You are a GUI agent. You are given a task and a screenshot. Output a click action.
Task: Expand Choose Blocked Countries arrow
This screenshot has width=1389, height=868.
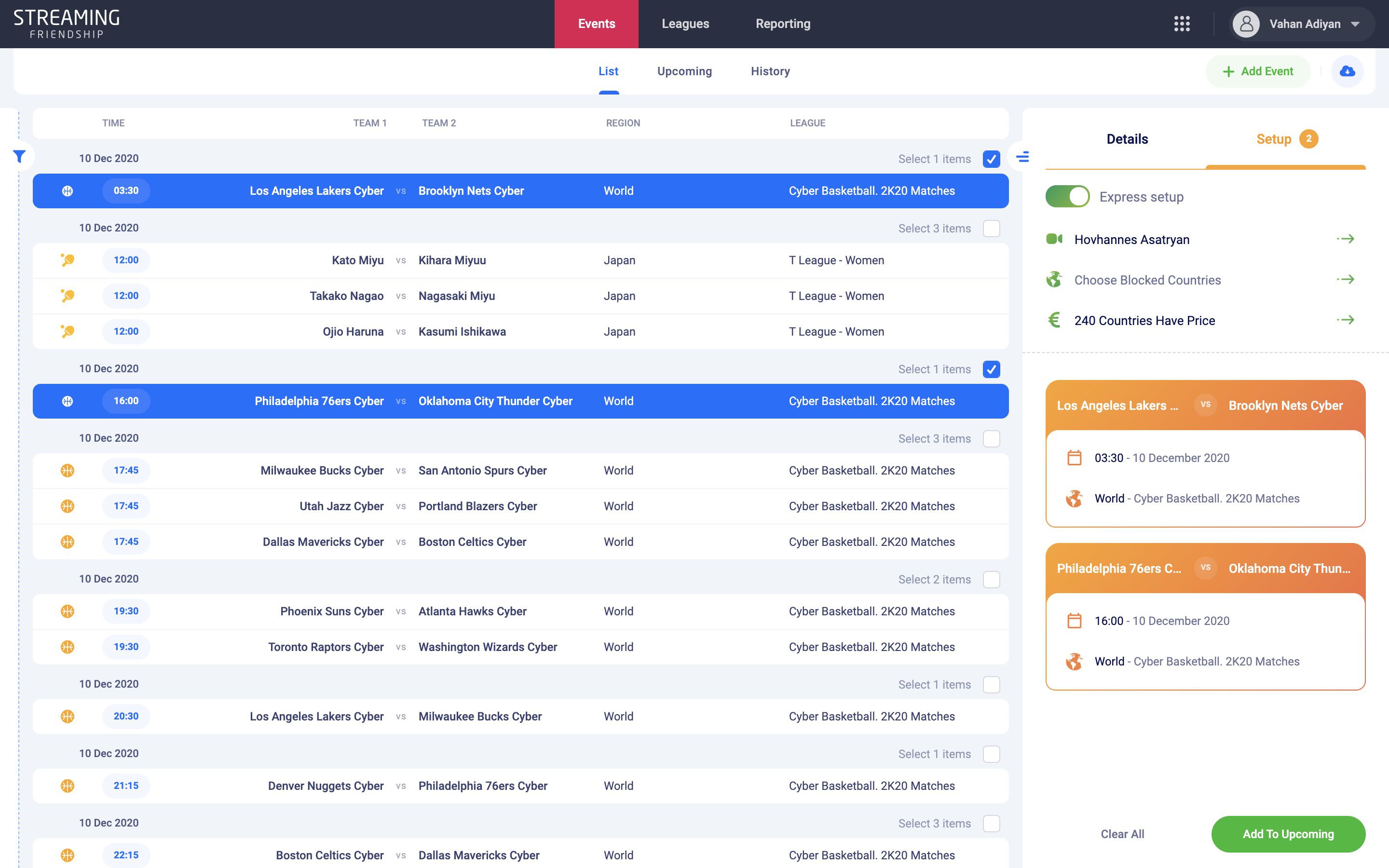click(x=1346, y=280)
